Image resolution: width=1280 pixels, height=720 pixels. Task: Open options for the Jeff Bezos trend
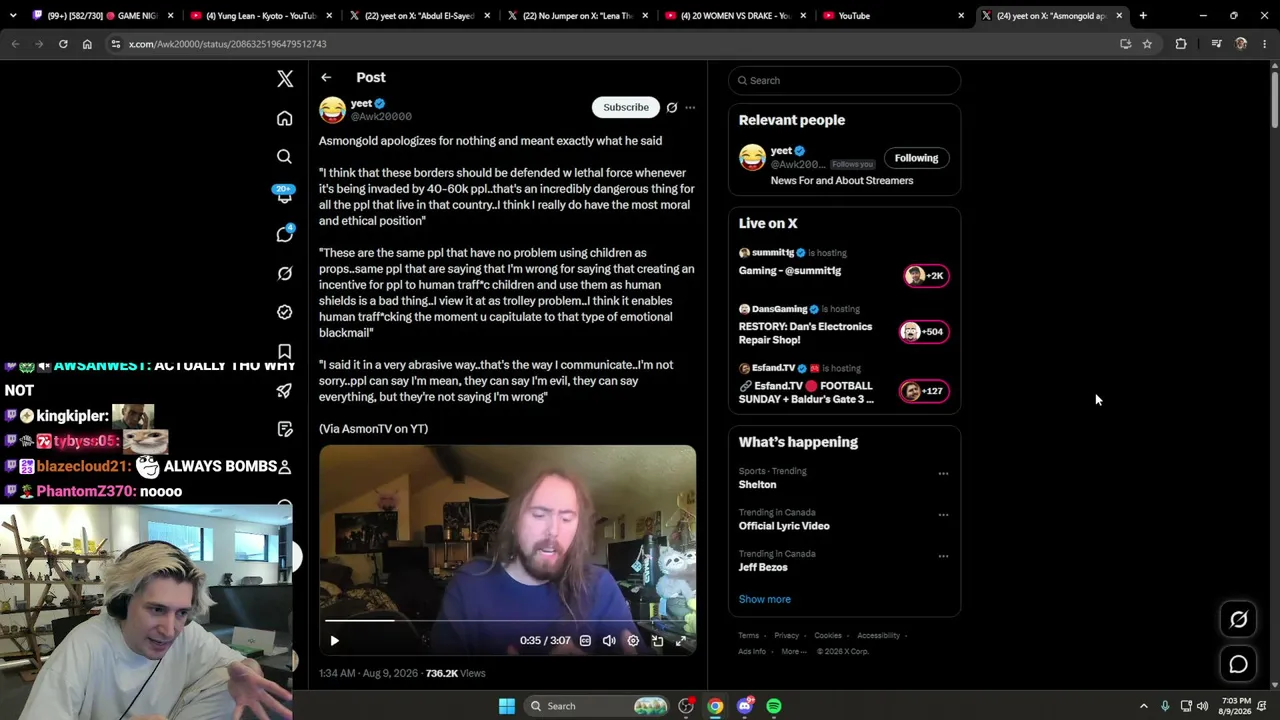point(943,556)
